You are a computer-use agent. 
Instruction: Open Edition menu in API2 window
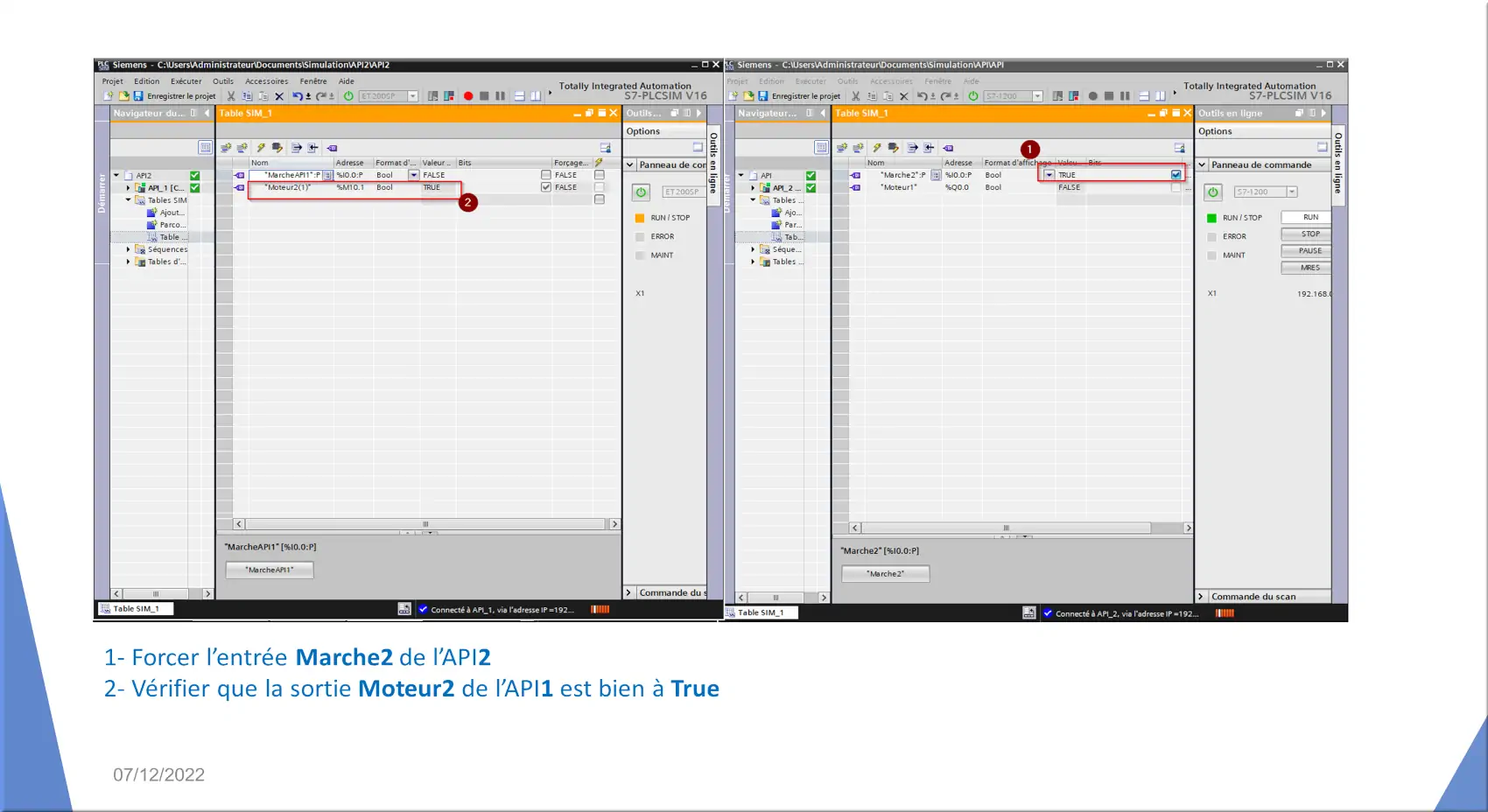[147, 81]
